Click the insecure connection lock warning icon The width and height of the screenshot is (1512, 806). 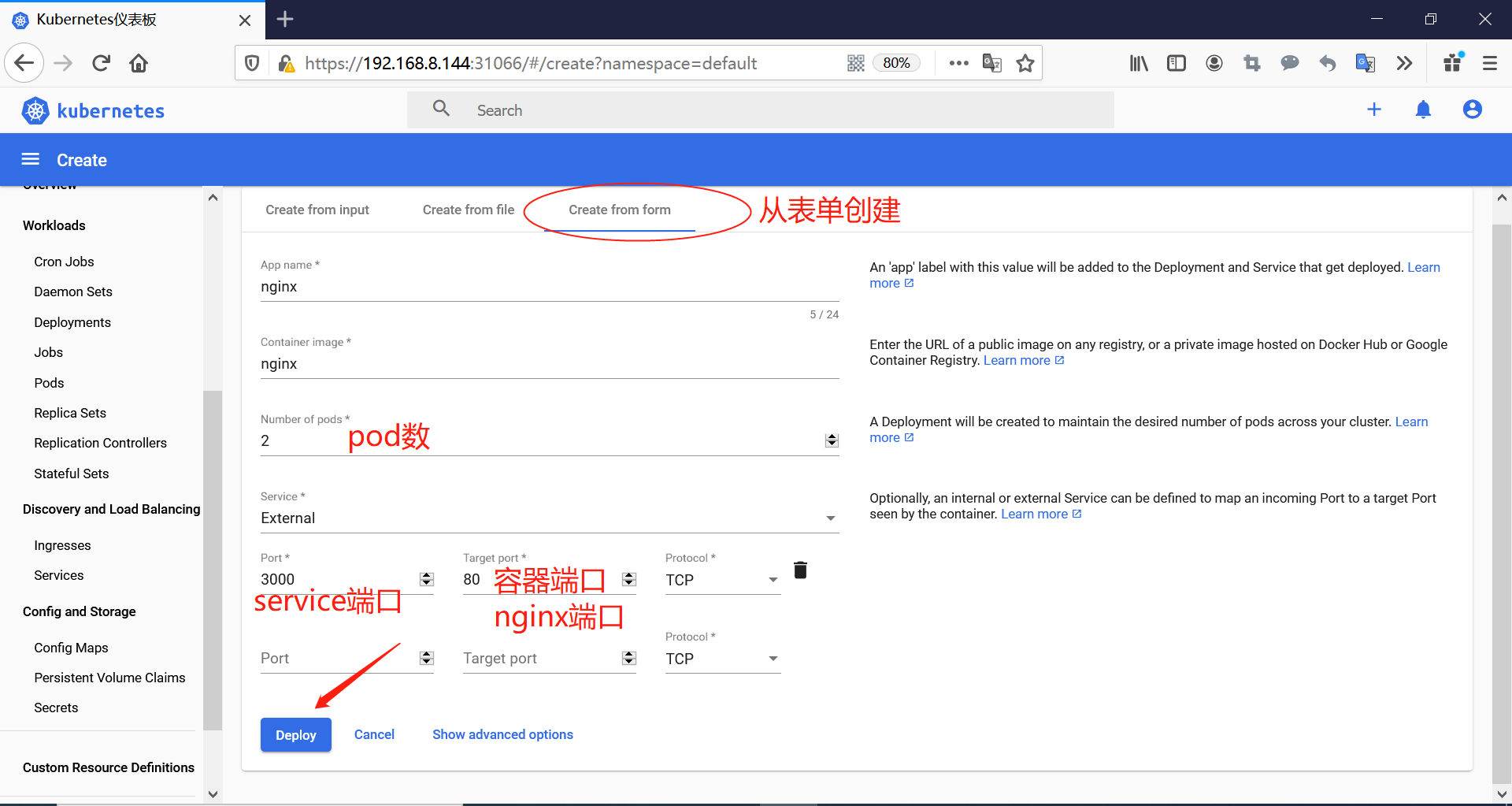click(x=286, y=63)
